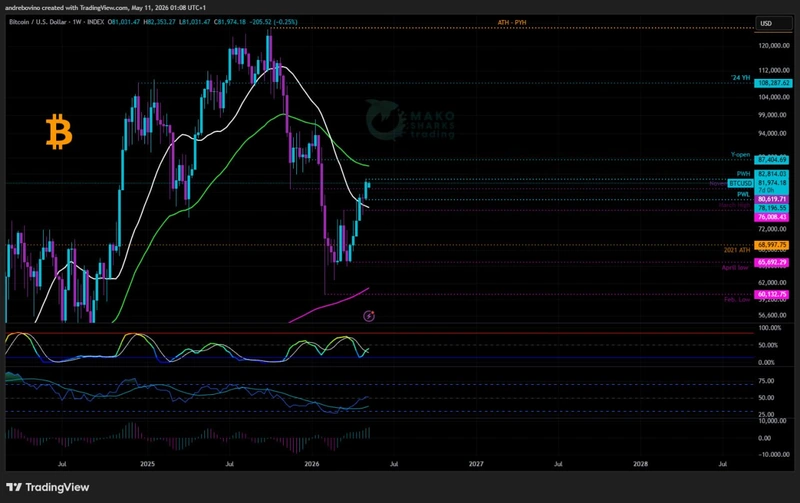Click the PWH line label
Screen dimensions: 800x503
tap(743, 174)
